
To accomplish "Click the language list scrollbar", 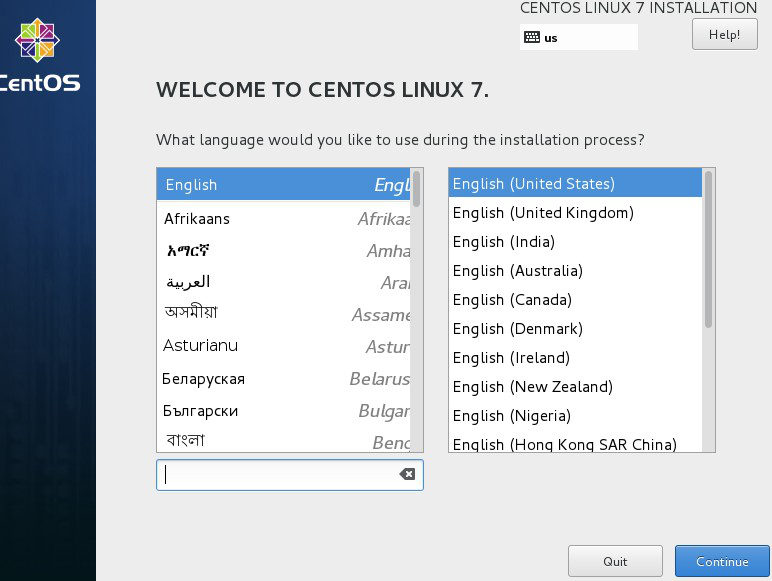I will point(417,188).
